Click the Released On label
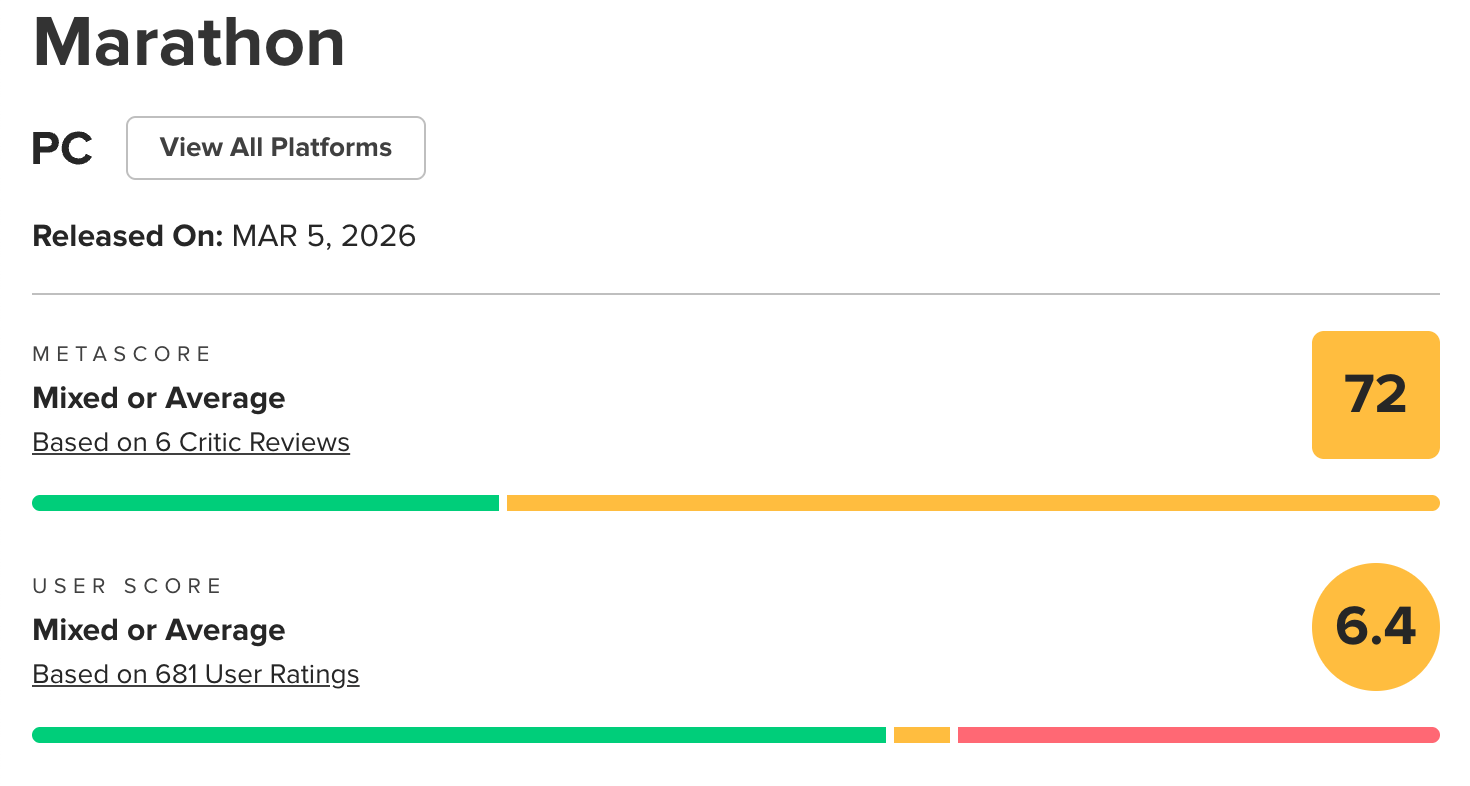The height and width of the screenshot is (786, 1470). [x=127, y=236]
